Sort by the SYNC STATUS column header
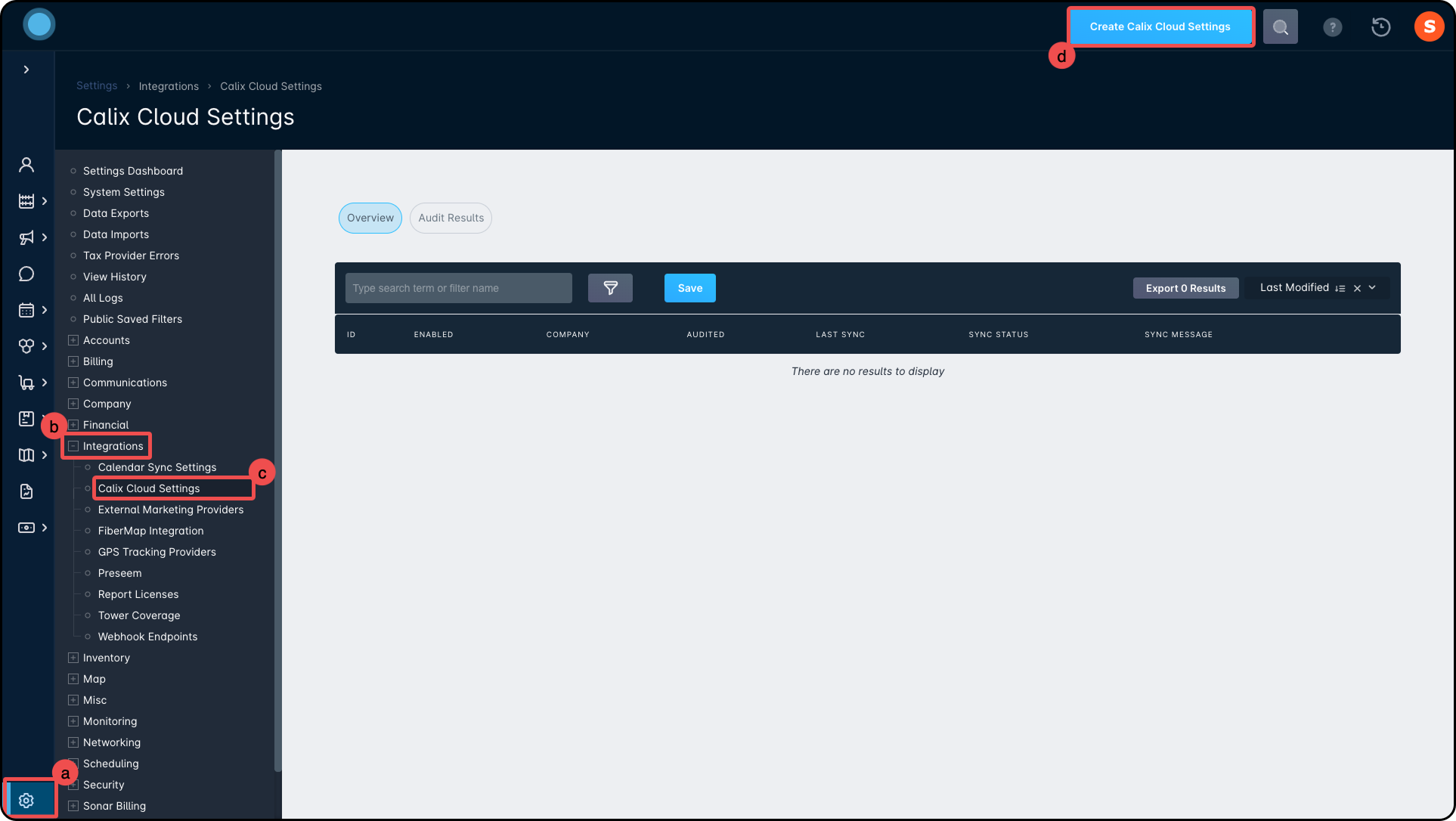Viewport: 1456px width, 821px height. (x=999, y=334)
